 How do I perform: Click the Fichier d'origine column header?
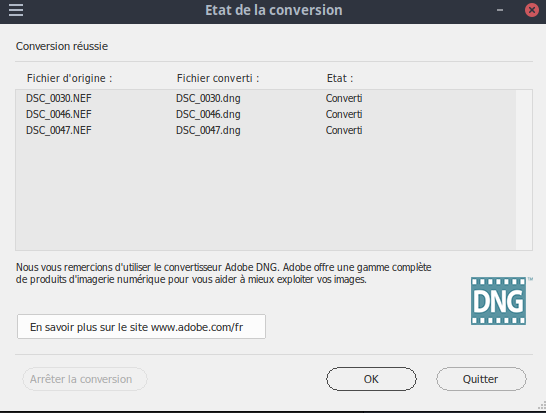70,78
